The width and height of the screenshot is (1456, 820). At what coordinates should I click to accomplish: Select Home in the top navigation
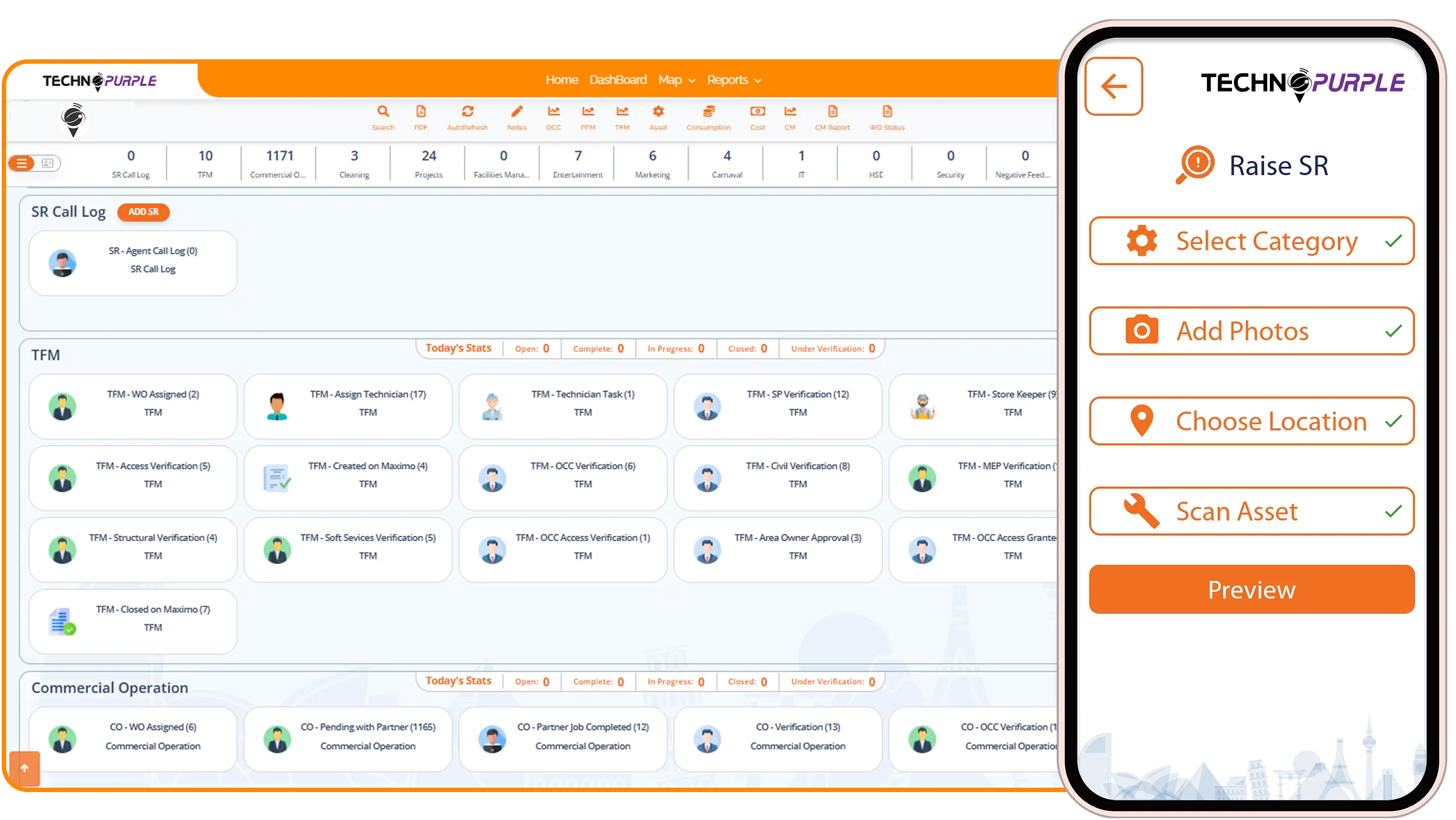pos(562,80)
